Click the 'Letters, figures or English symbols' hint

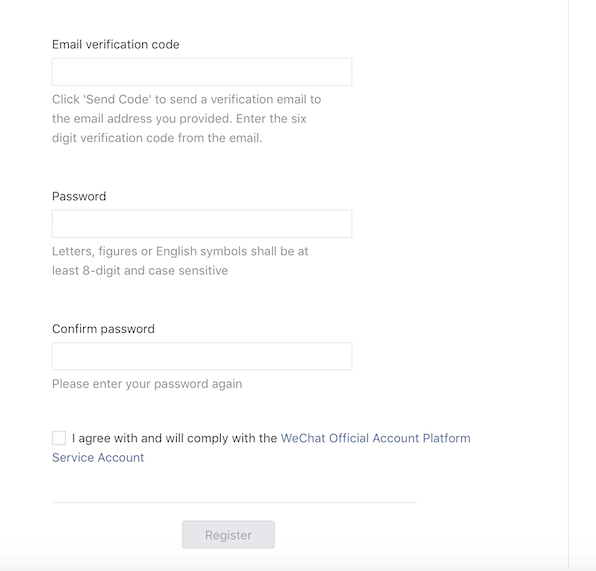pos(180,261)
